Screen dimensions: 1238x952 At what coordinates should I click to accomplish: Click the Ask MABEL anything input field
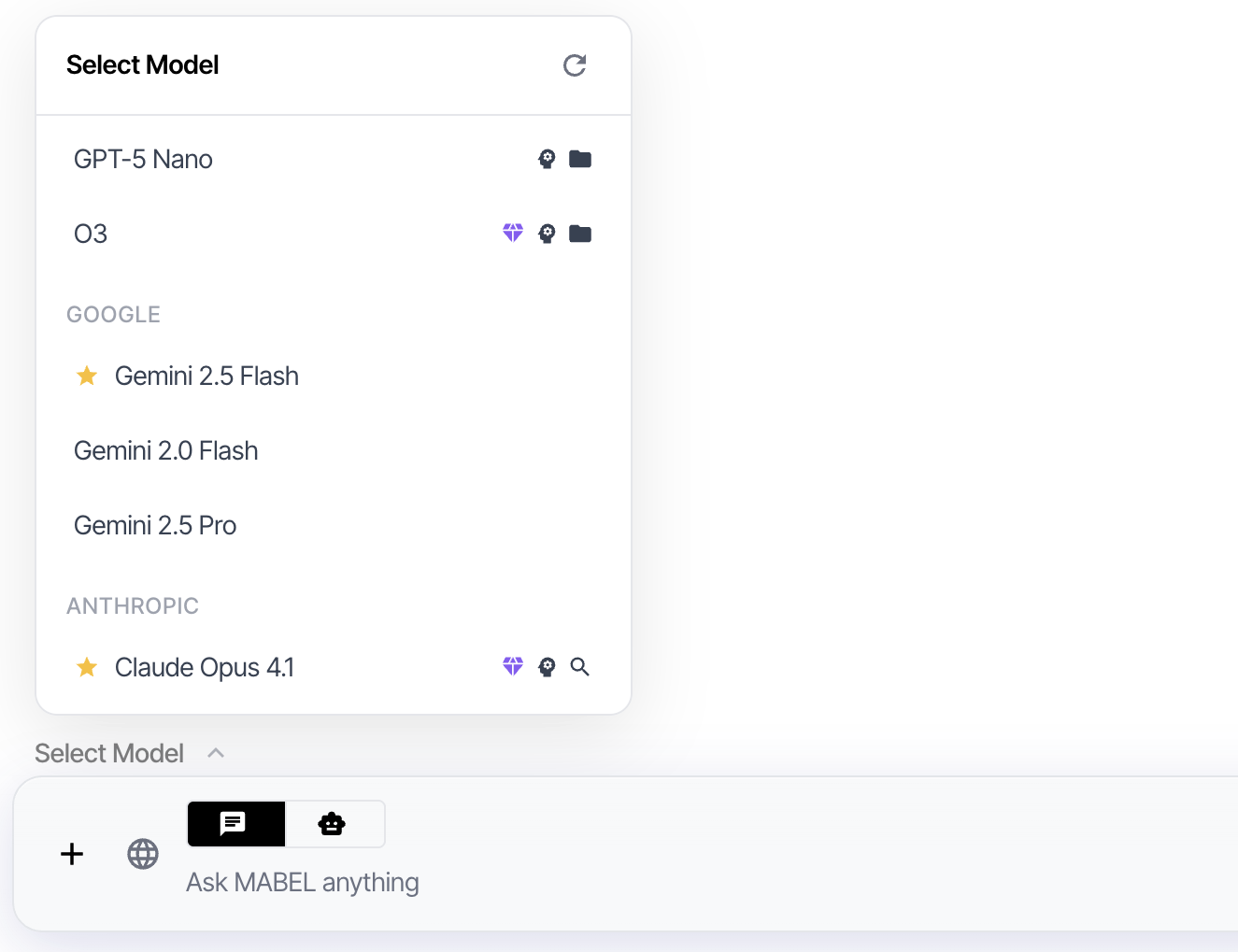click(302, 881)
